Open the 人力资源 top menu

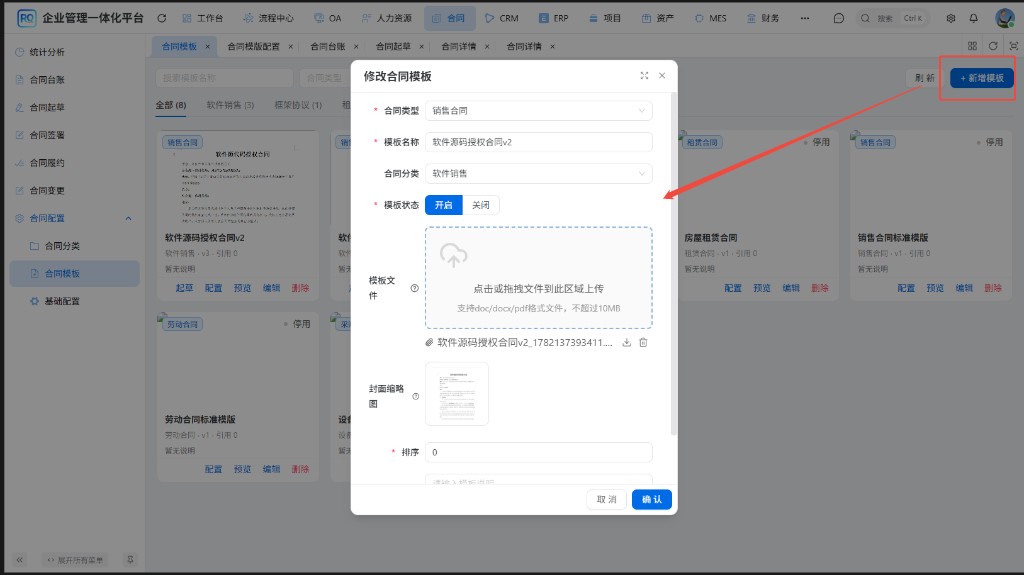click(387, 18)
